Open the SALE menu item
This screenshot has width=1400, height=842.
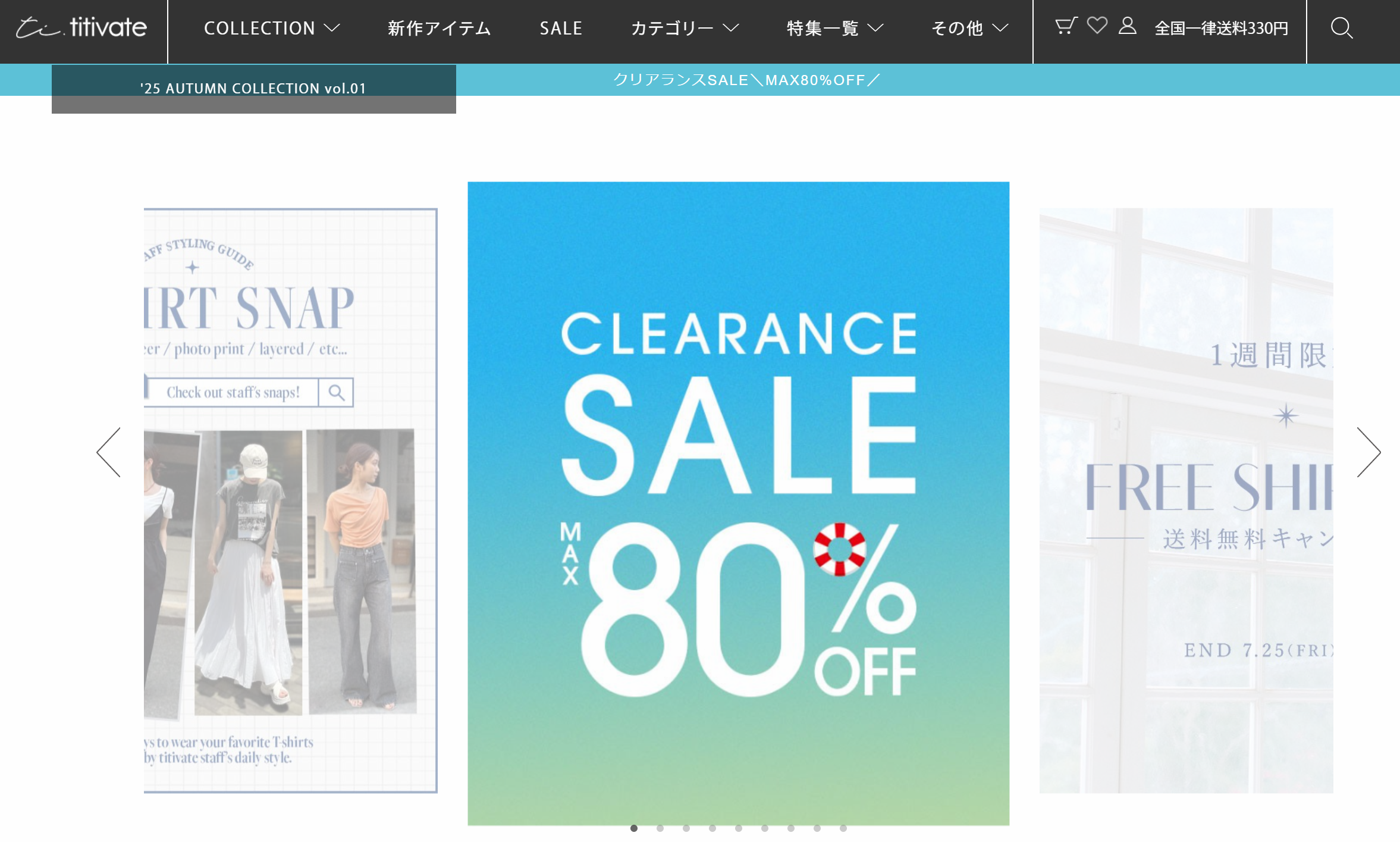click(x=561, y=28)
